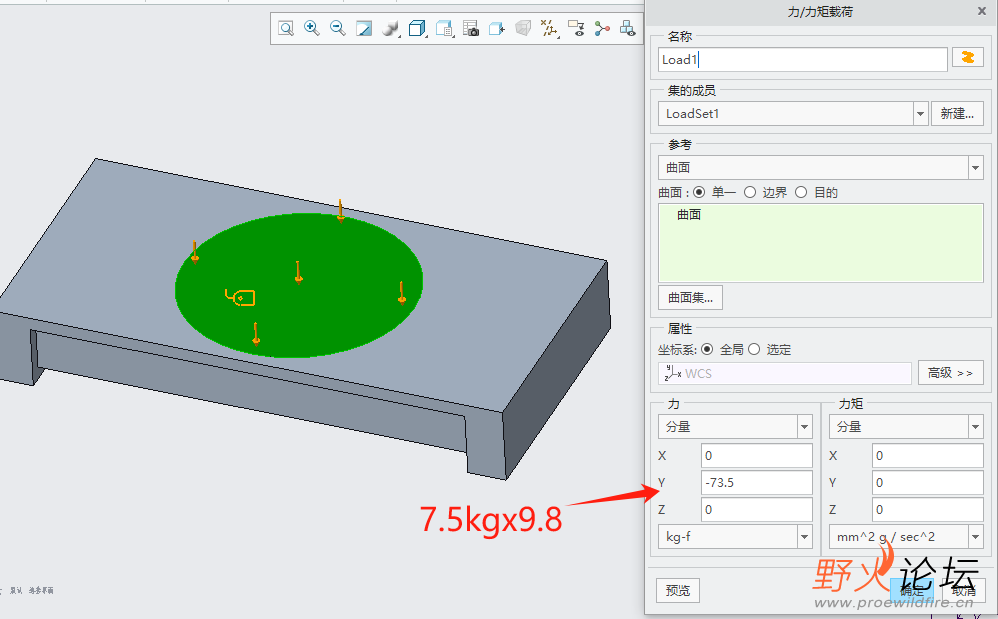Open the view manager icon
998x619 pixels.
(x=444, y=28)
